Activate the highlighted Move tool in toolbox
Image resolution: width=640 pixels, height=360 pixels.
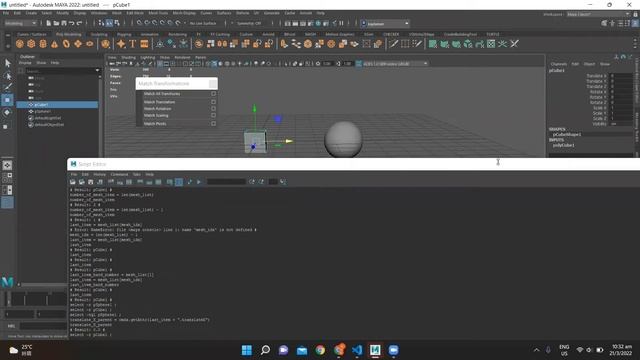[x=7, y=100]
